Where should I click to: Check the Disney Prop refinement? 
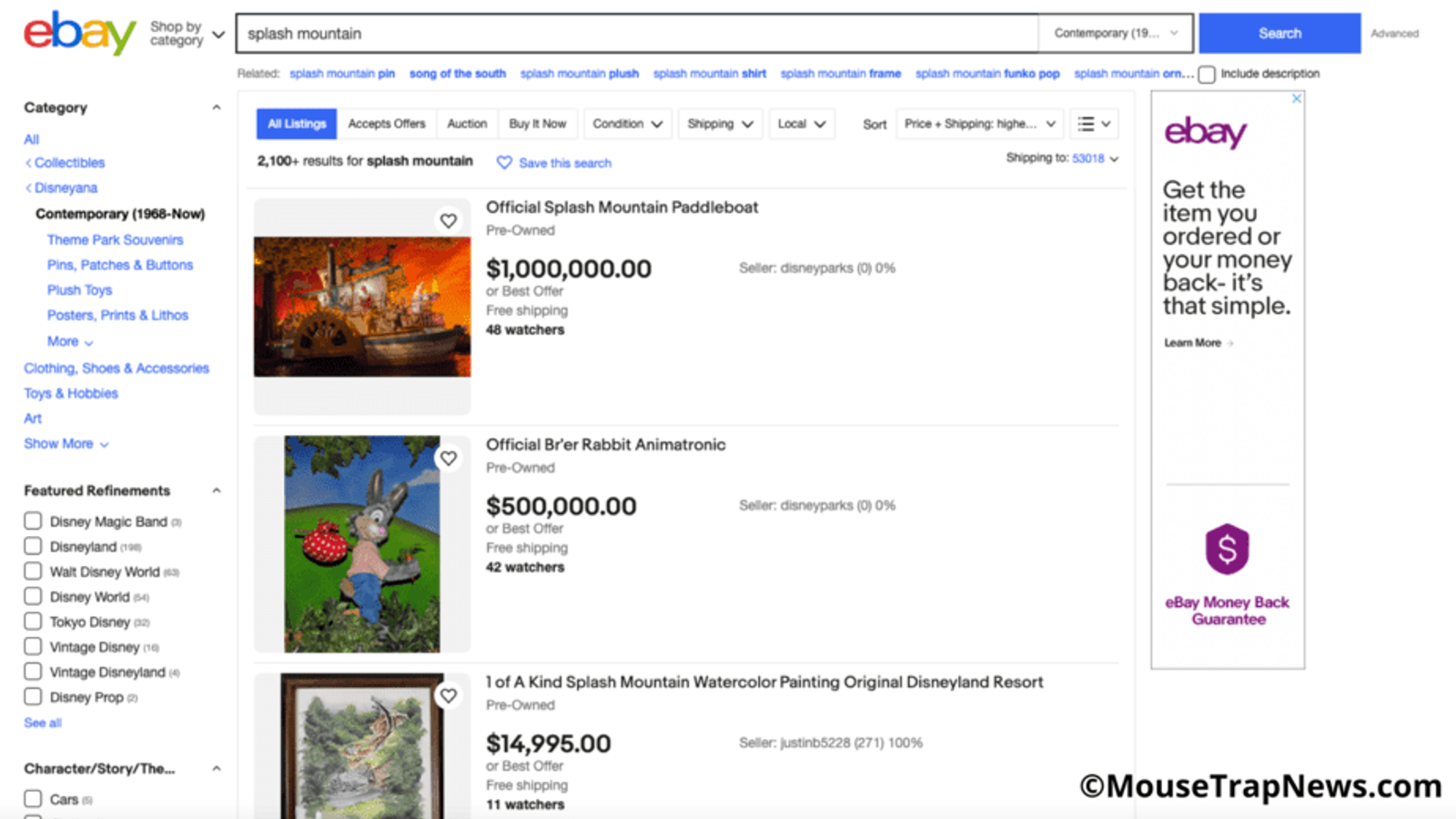tap(33, 696)
